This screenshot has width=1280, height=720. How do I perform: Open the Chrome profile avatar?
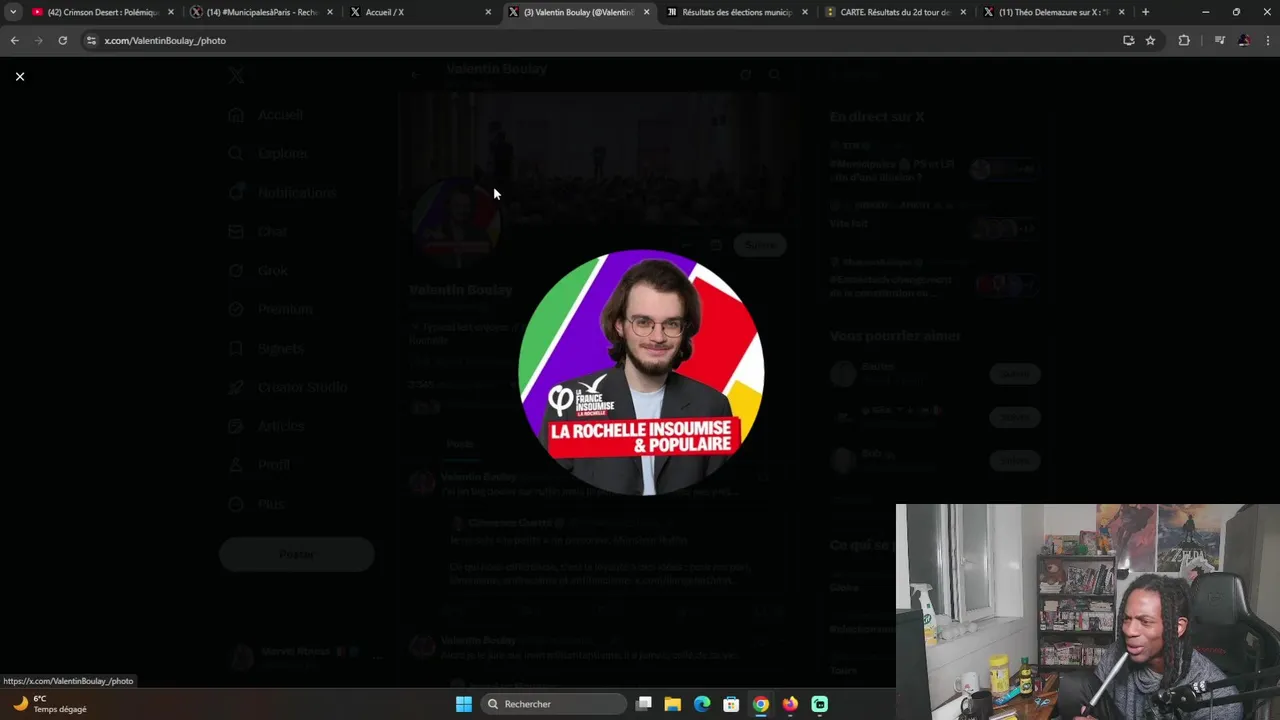1244,40
